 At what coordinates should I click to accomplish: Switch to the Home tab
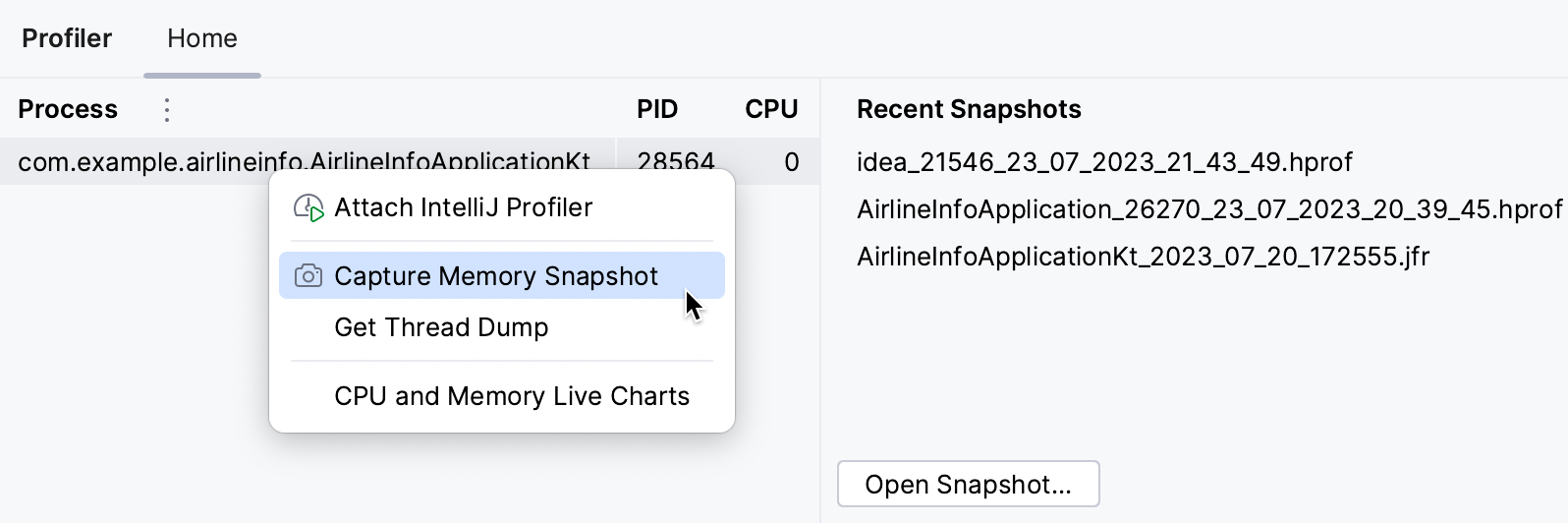pos(201,38)
